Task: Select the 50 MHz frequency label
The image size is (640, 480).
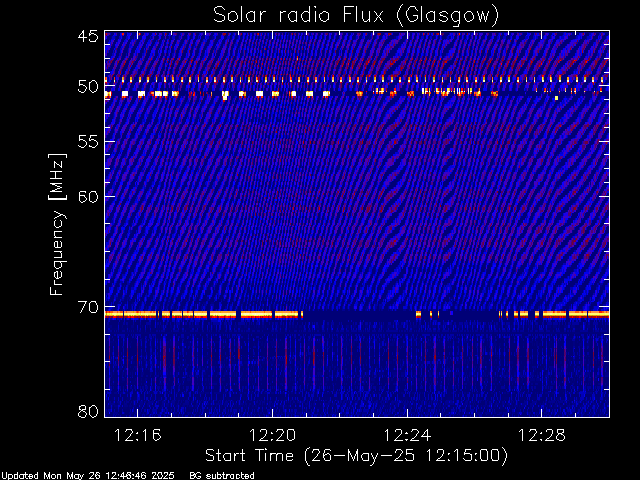Action: click(88, 87)
